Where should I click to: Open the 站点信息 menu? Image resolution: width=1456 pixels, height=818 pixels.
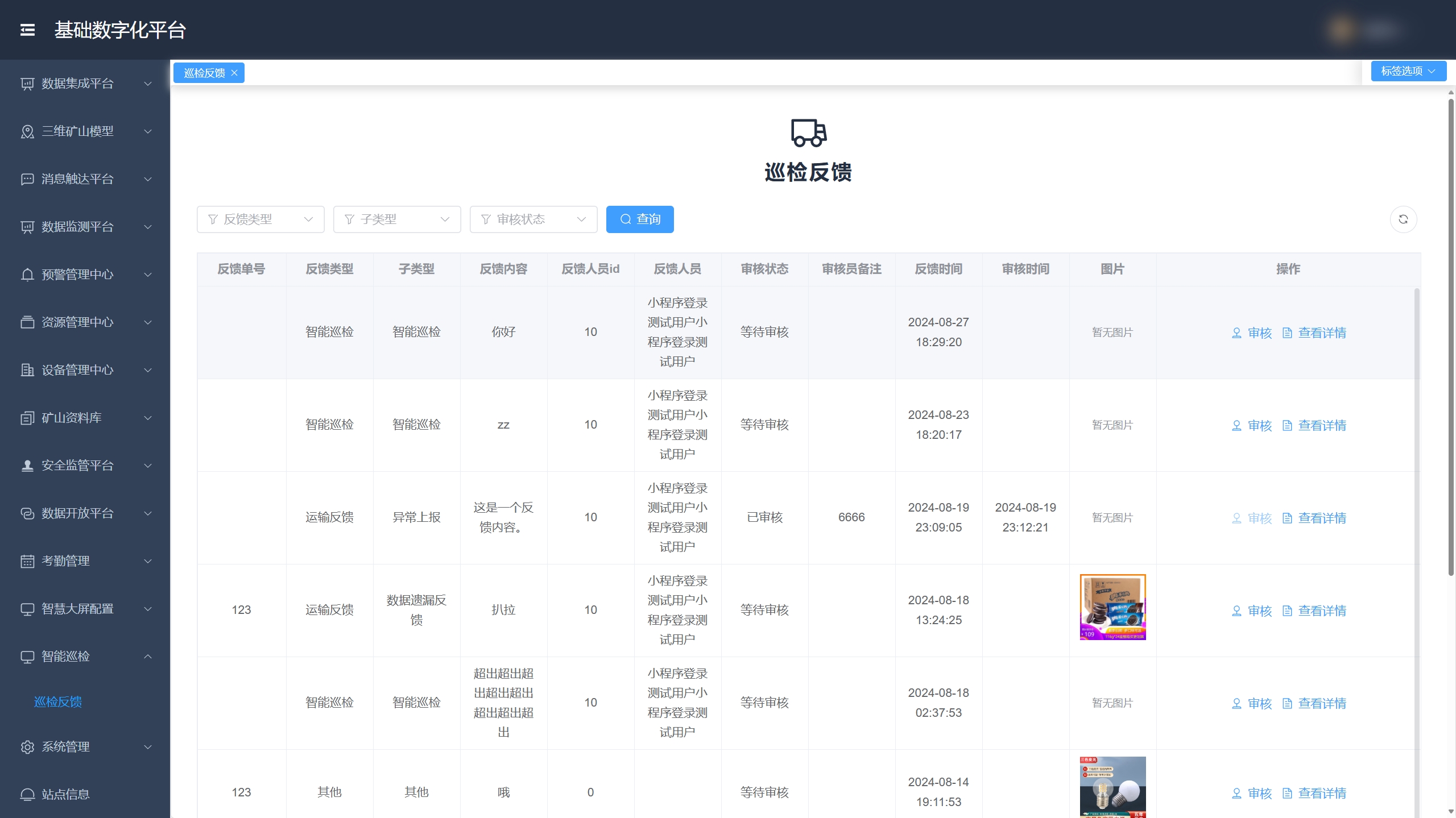click(85, 795)
